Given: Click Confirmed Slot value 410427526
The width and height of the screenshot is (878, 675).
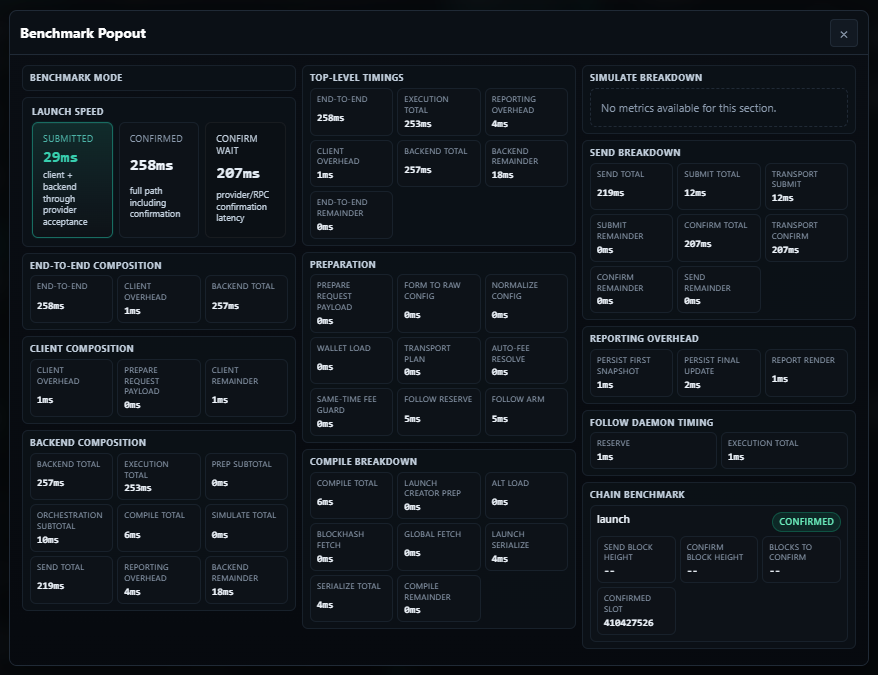Looking at the screenshot, I should [x=628, y=623].
